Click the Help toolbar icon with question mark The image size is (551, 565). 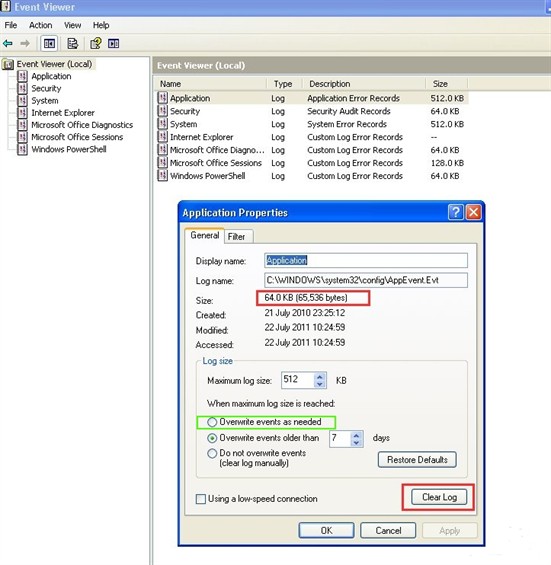[95, 44]
